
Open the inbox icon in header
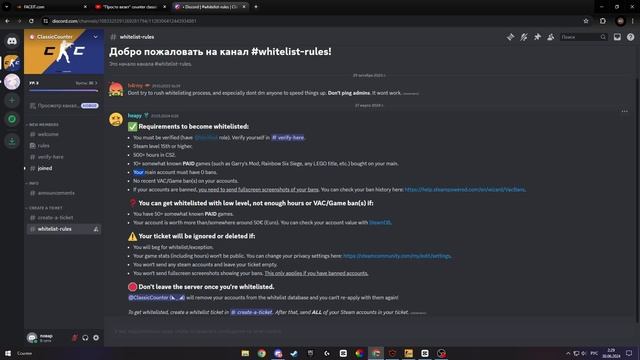pos(617,37)
